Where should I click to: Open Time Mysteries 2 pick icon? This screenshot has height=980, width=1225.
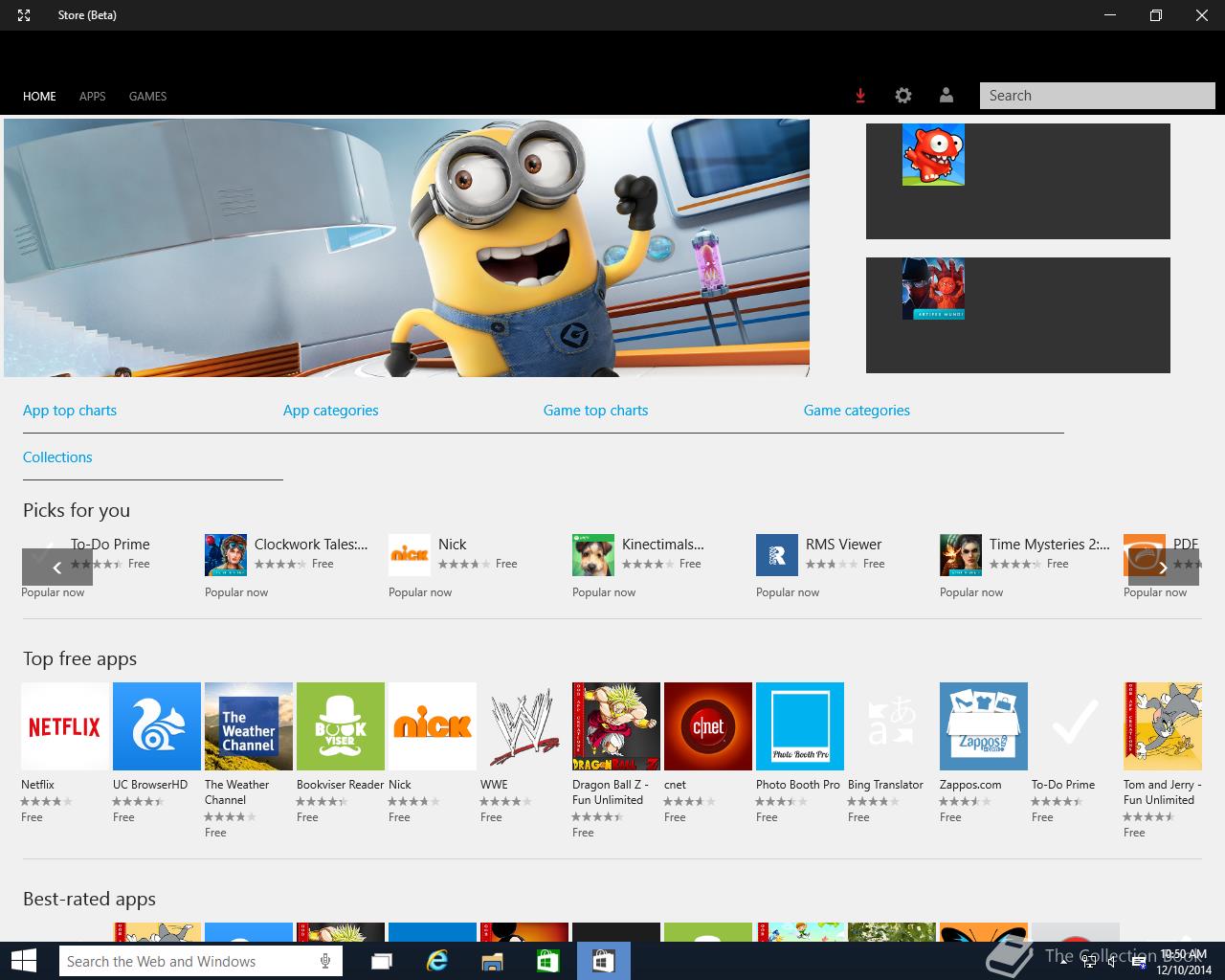(x=961, y=555)
